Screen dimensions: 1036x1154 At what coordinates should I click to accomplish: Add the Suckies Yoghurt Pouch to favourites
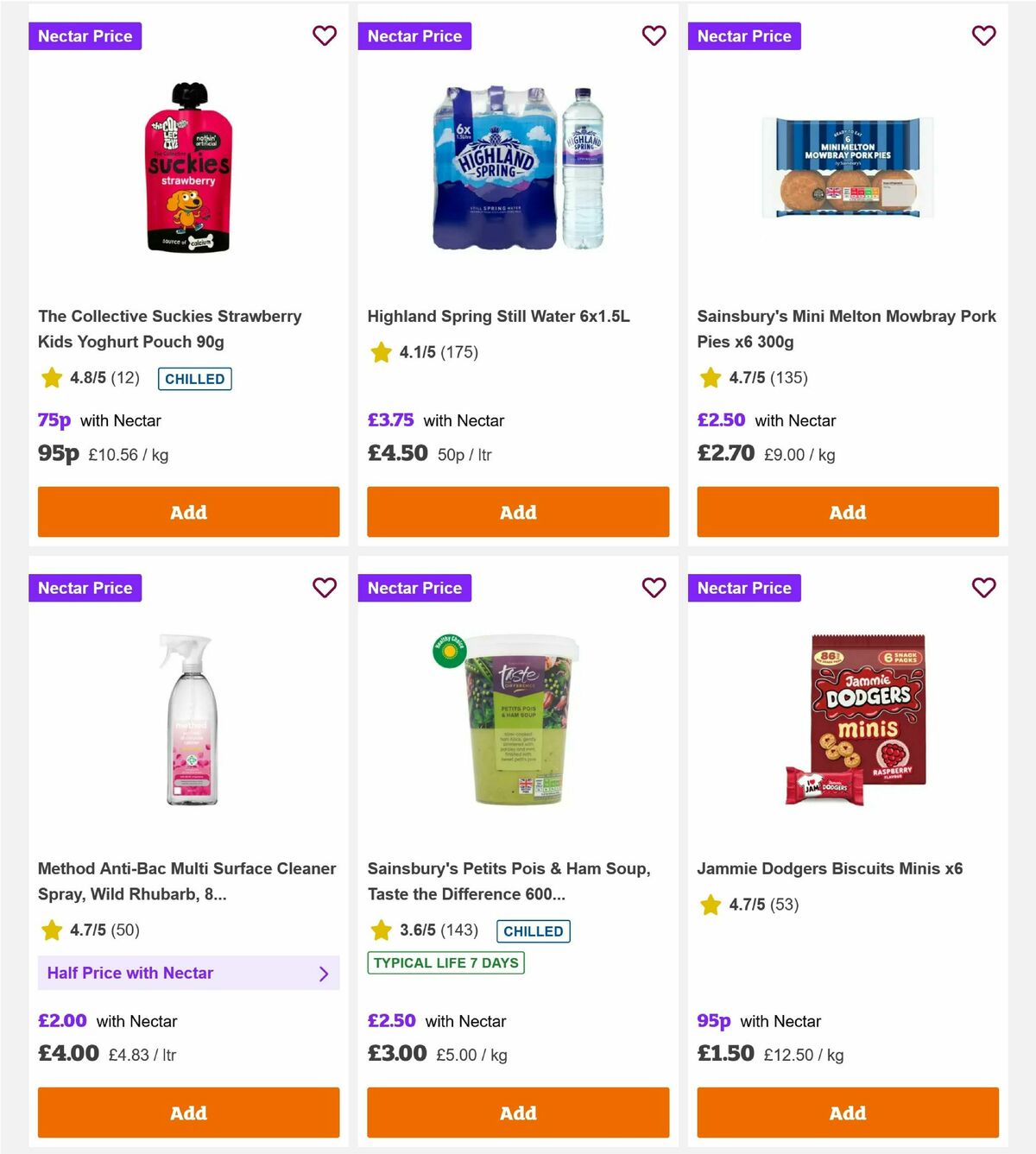coord(325,35)
